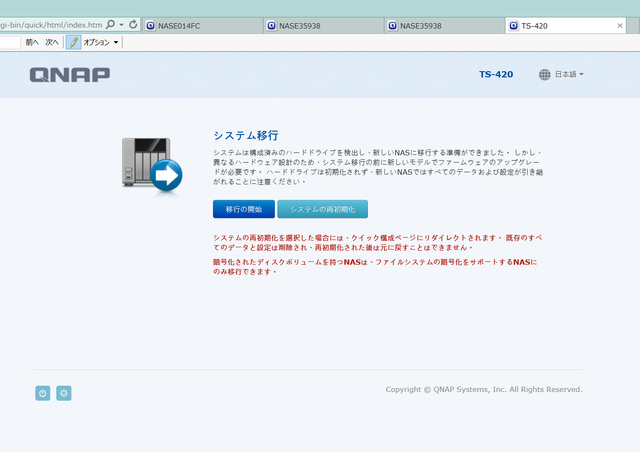
Task: Click the TS-420 model name in header
Action: 496,74
